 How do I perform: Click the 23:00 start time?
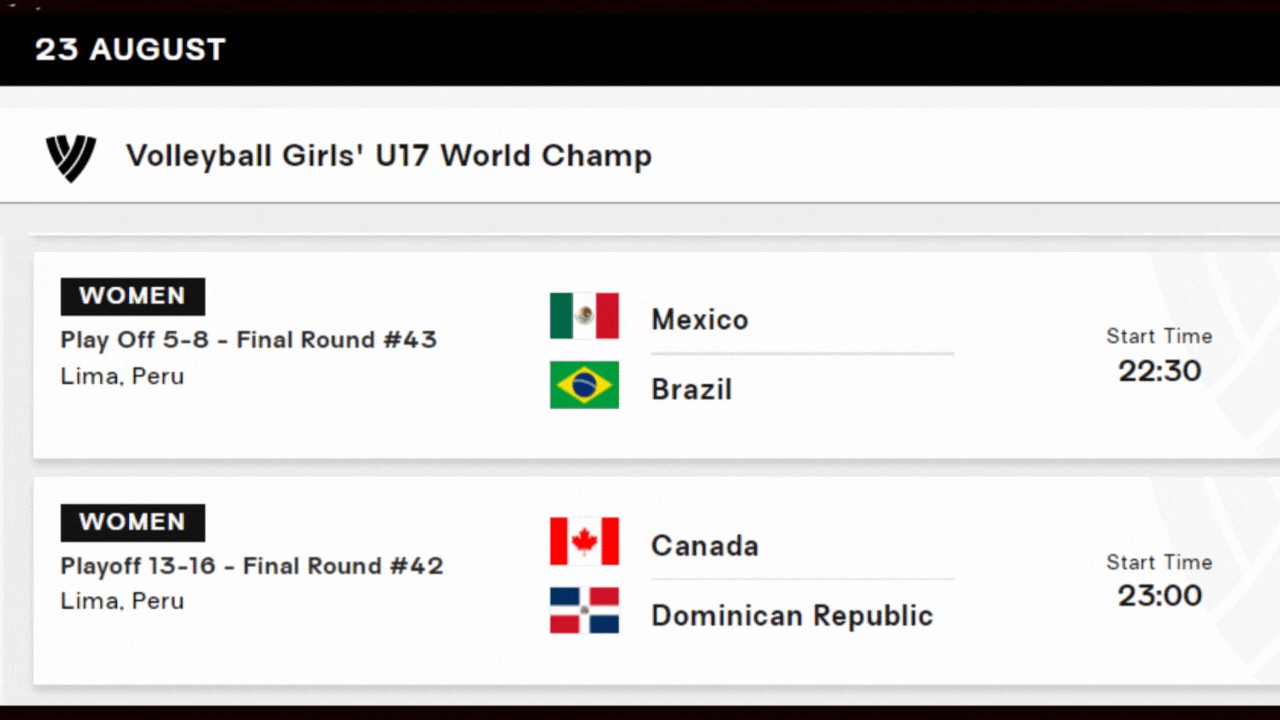point(1160,596)
